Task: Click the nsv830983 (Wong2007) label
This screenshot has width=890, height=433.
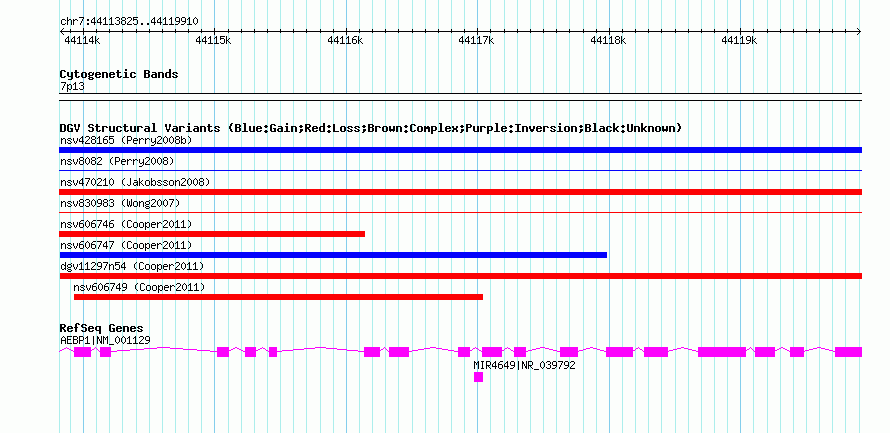Action: click(120, 203)
